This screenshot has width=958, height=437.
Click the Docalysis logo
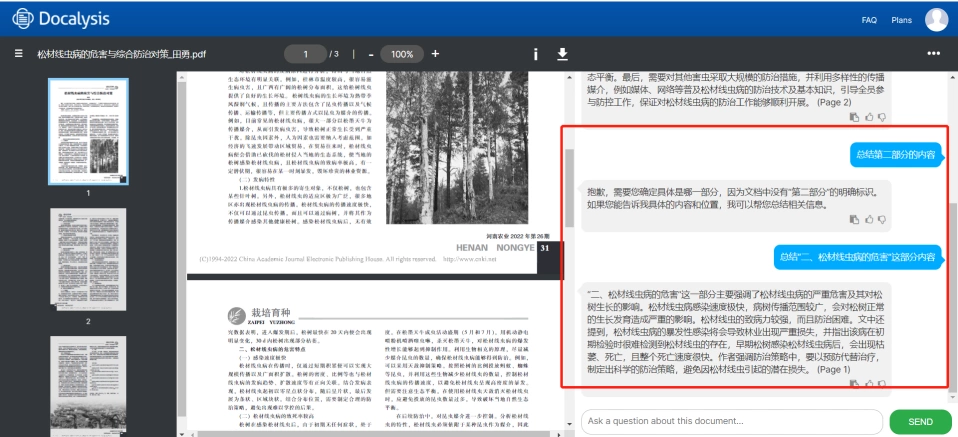(61, 19)
